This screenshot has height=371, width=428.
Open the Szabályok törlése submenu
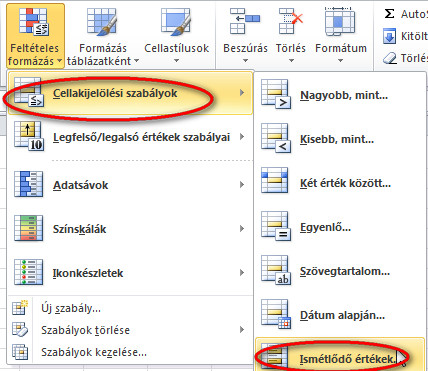coord(130,330)
